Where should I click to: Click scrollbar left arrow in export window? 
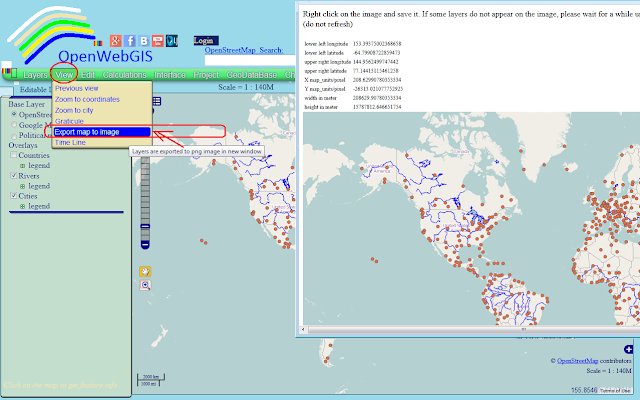[303, 329]
